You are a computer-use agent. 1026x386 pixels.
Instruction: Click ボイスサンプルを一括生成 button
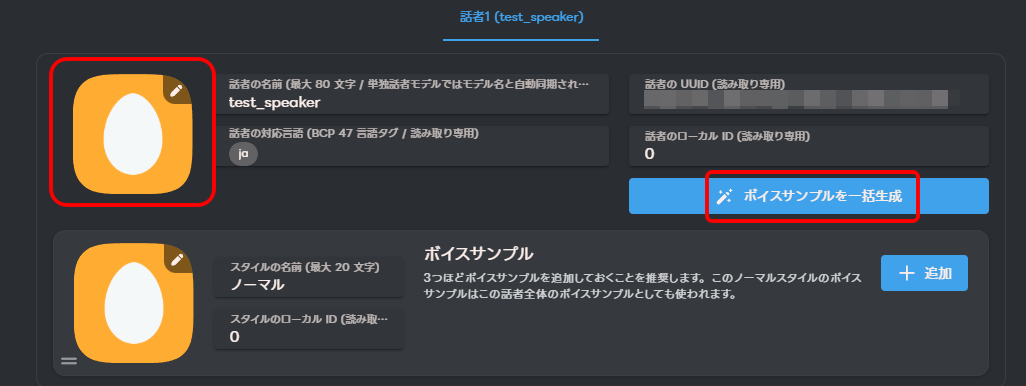click(x=809, y=196)
